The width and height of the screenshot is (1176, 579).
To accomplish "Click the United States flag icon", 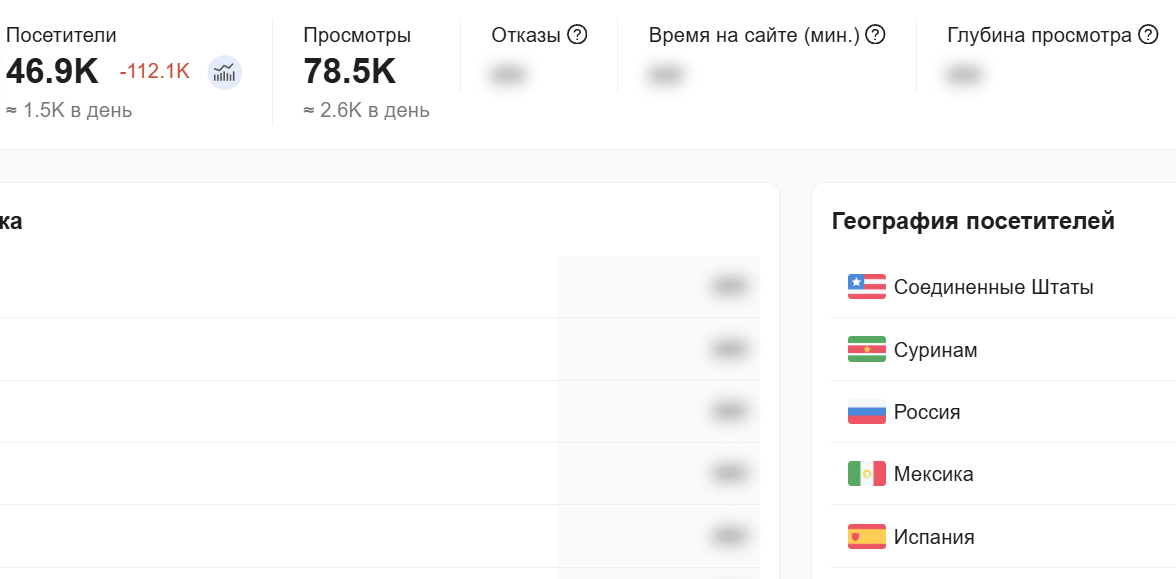I will [867, 287].
